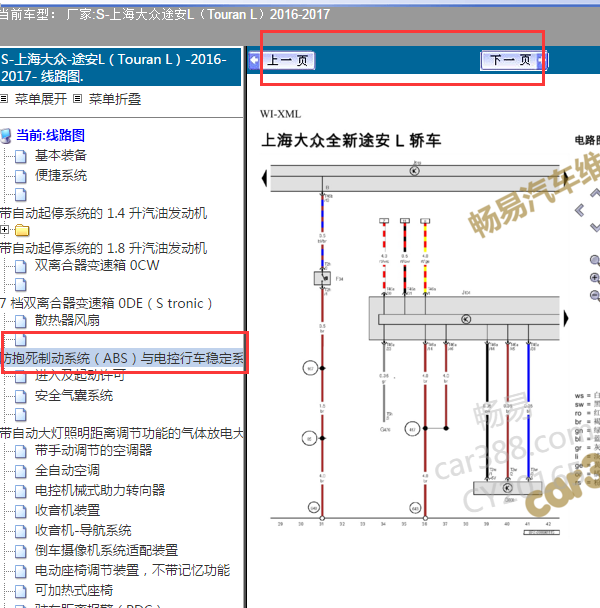
Task: Pan diagram left with chevron icon
Action: 580,210
